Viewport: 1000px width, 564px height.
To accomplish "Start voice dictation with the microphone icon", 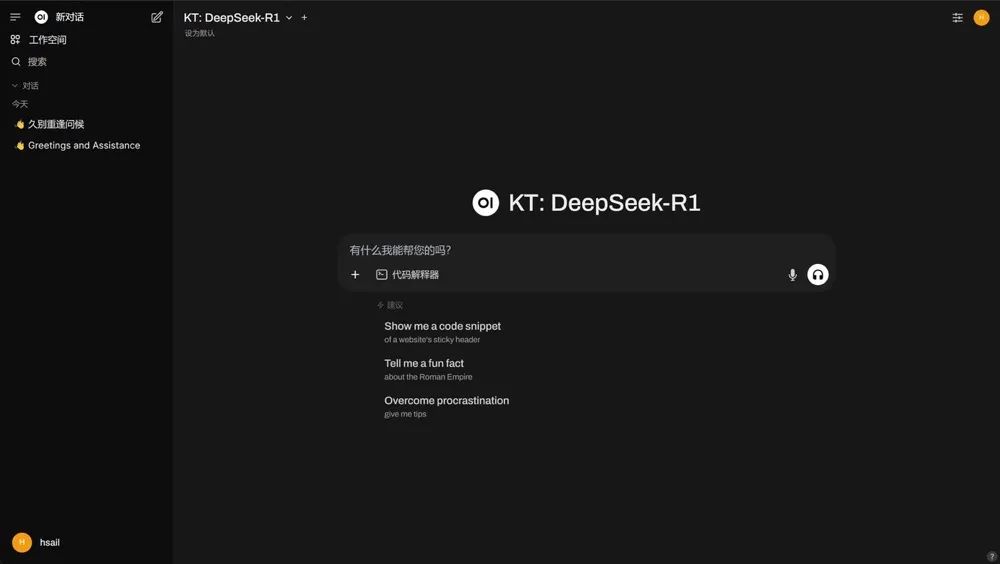I will 792,275.
